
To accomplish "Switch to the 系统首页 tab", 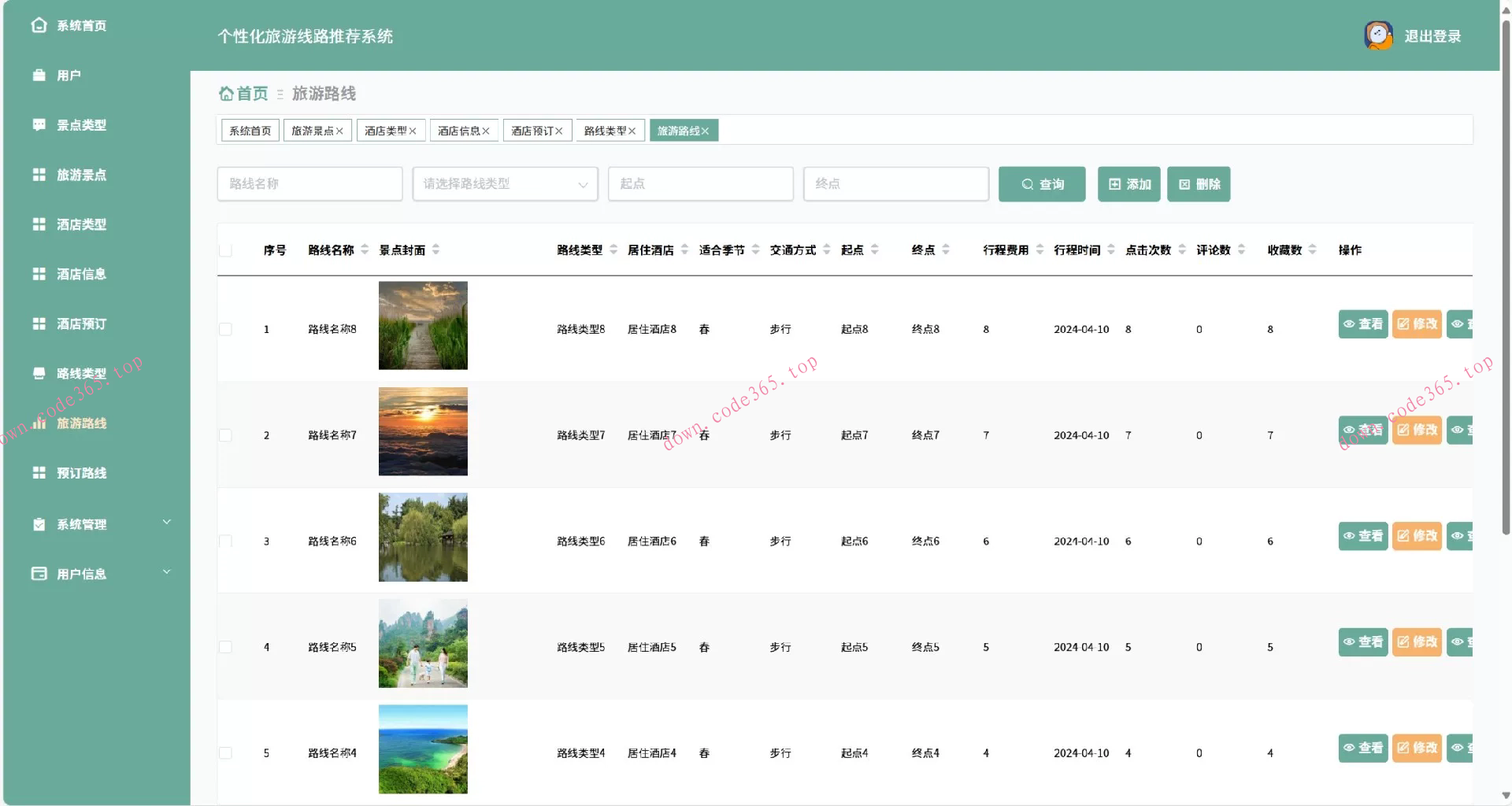I will (x=250, y=130).
